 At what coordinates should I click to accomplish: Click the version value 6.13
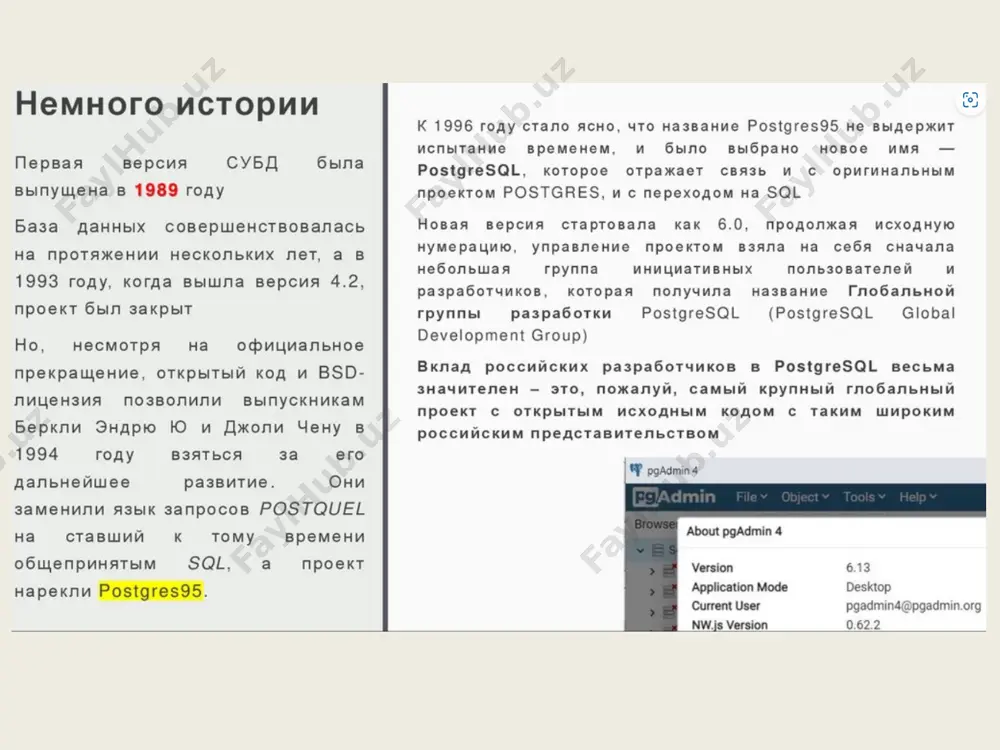tap(858, 568)
